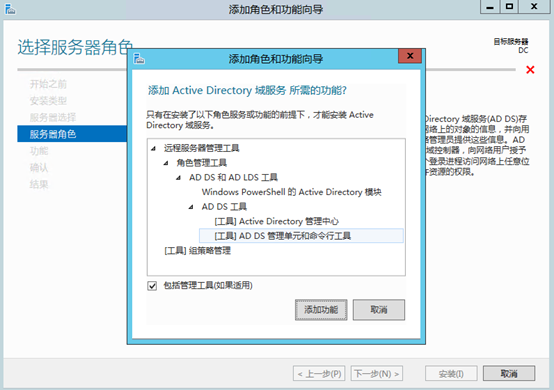Collapse the AD DS 和 AD LDS 工具 node

point(179,178)
